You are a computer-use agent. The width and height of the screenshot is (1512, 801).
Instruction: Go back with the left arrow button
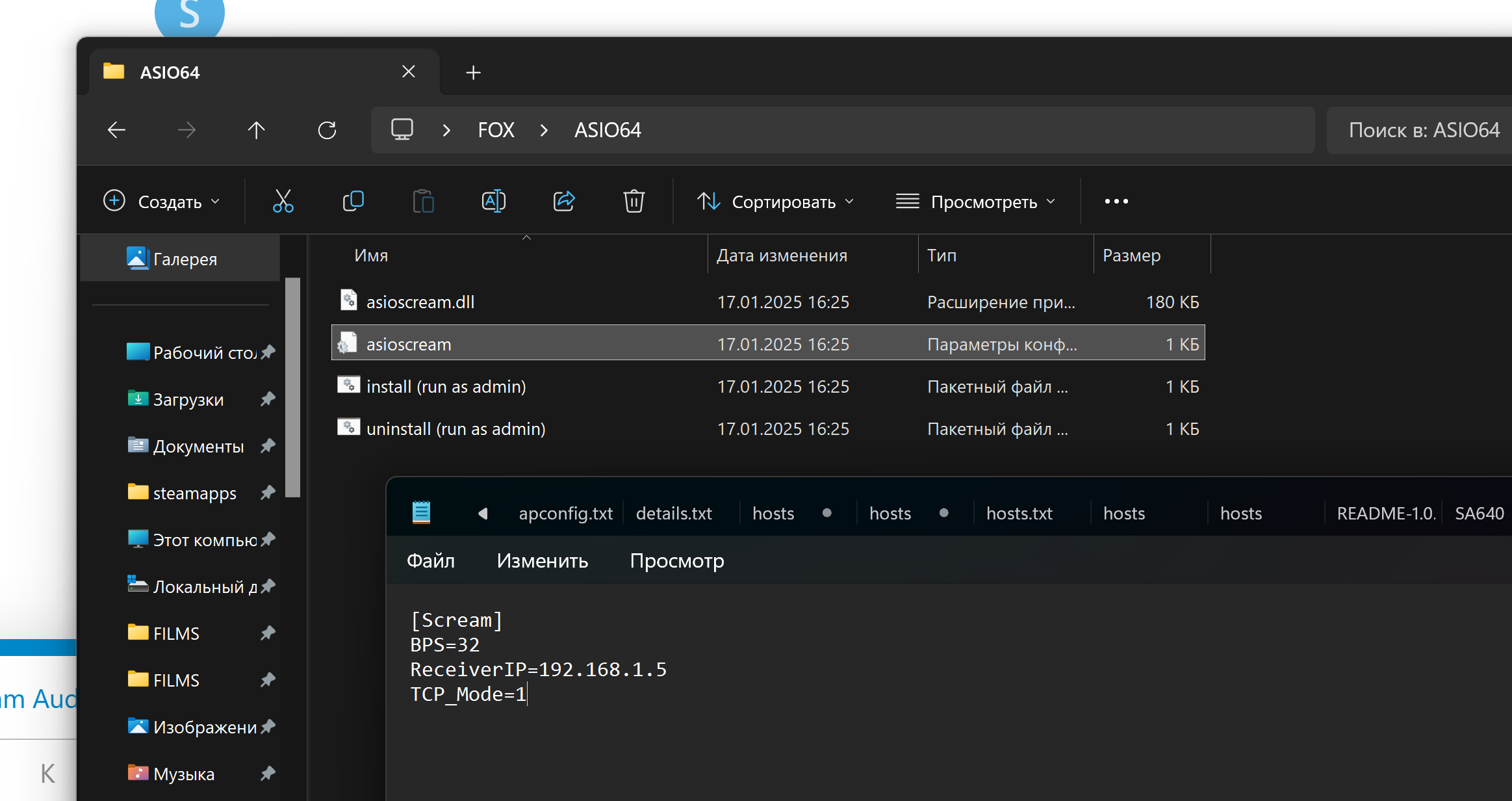tap(116, 130)
